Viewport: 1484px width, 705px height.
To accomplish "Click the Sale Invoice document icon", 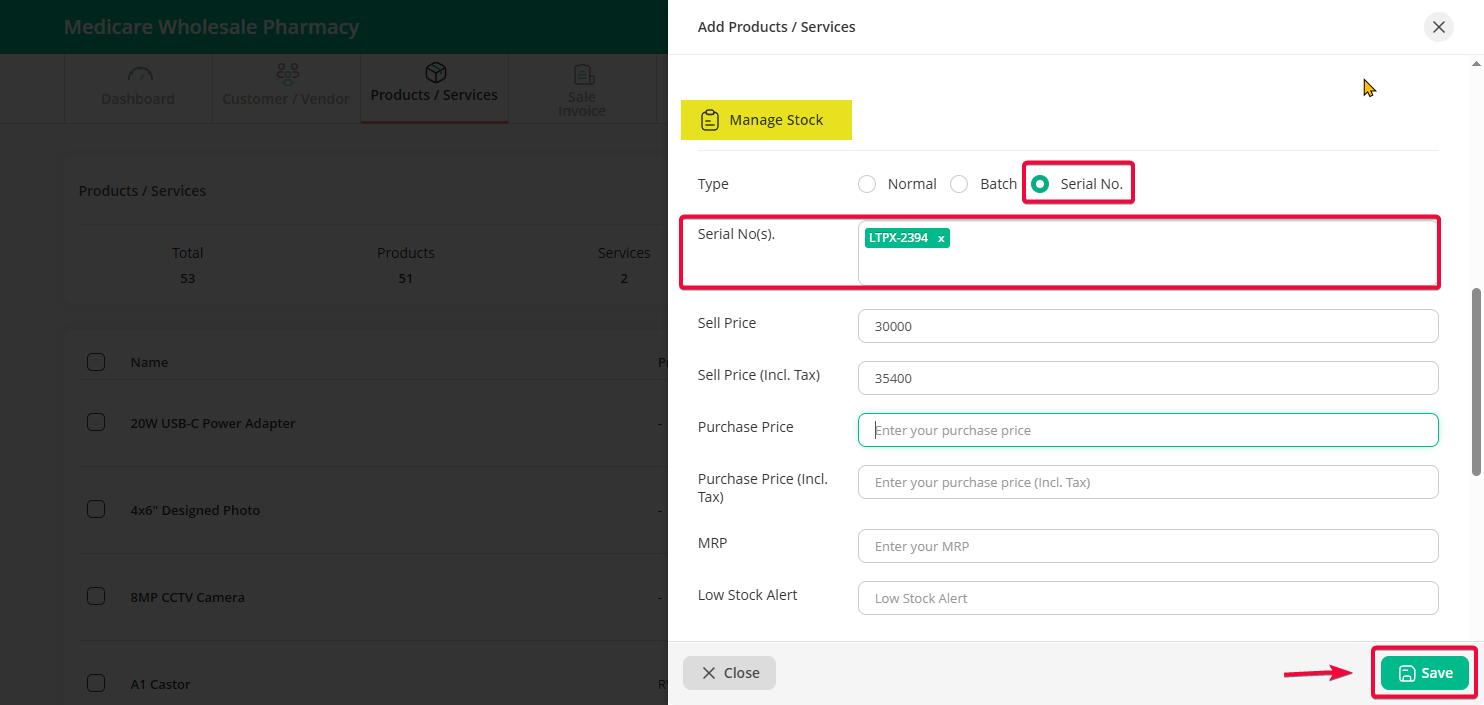I will [583, 75].
